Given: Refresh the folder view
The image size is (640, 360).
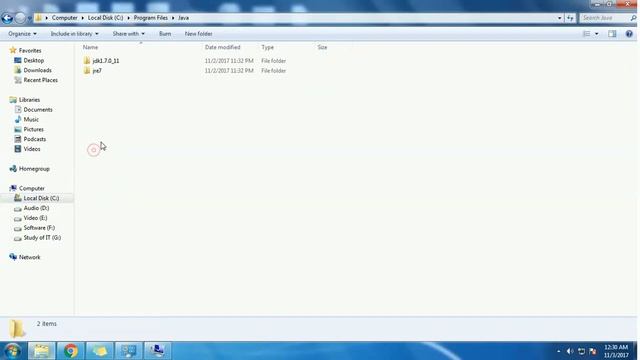Looking at the screenshot, I should pos(570,18).
